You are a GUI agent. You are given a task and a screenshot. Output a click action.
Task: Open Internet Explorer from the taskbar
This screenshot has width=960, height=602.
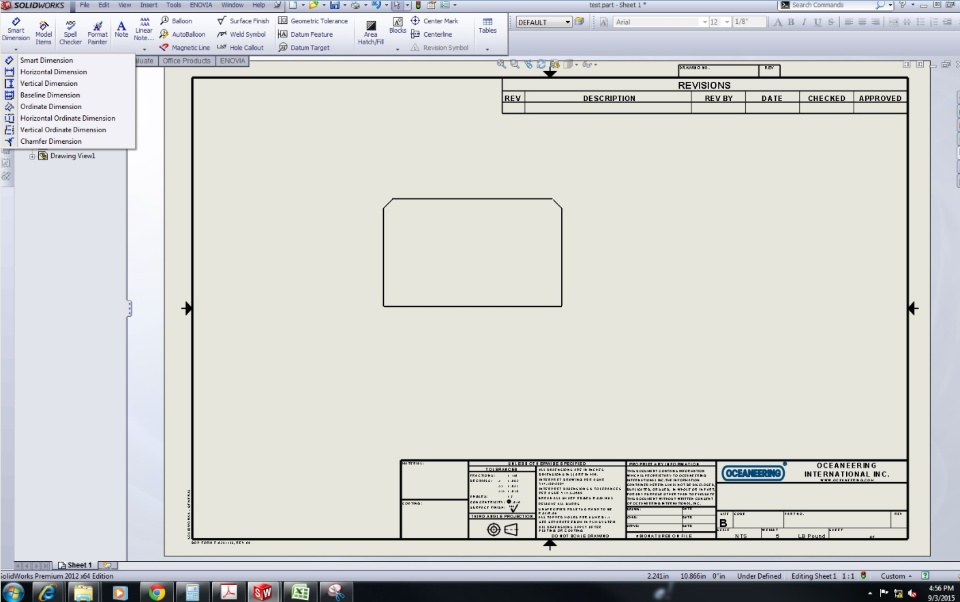tap(47, 592)
